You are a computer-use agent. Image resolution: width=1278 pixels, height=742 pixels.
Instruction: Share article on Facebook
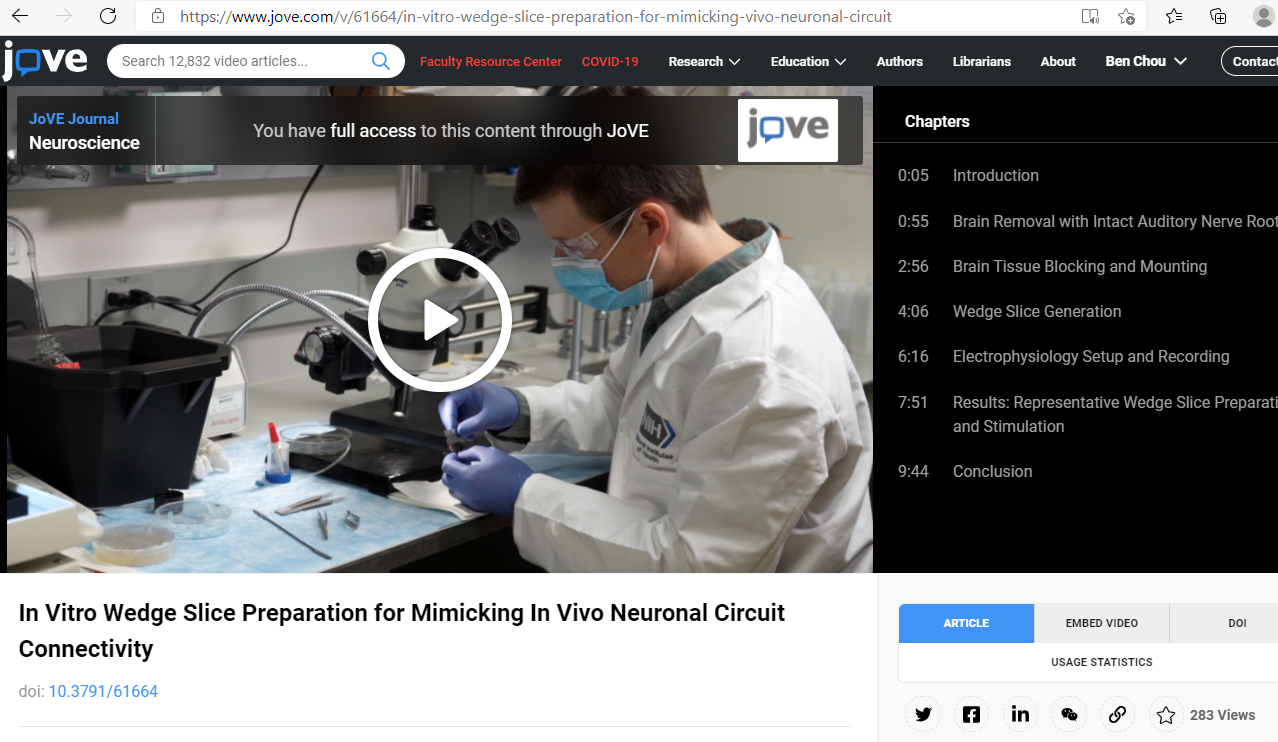[971, 714]
